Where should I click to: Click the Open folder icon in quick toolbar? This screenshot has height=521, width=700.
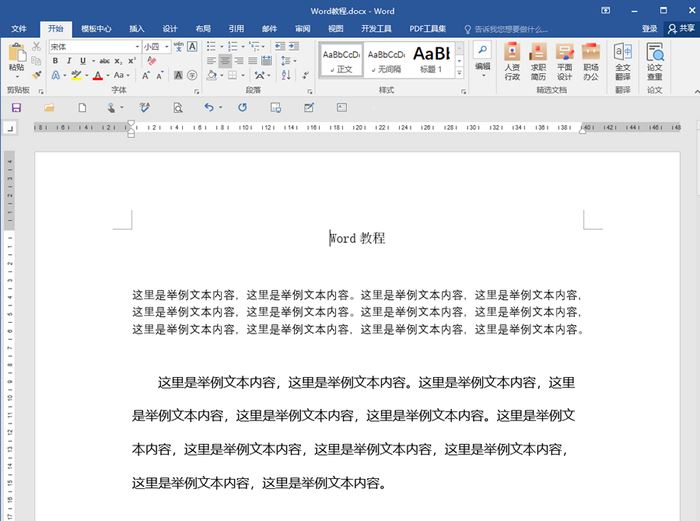49,108
